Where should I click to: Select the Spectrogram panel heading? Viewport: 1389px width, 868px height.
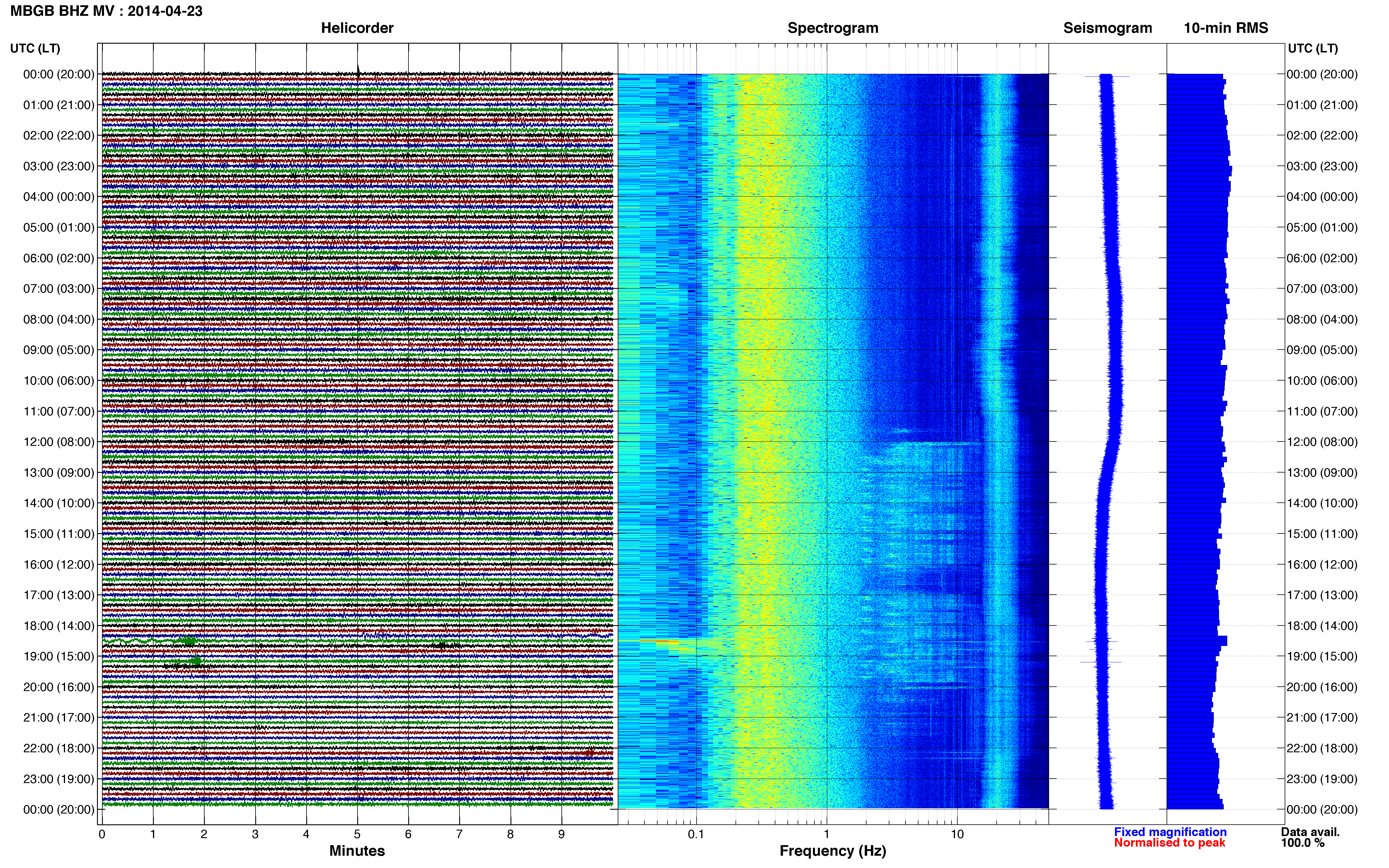point(833,28)
